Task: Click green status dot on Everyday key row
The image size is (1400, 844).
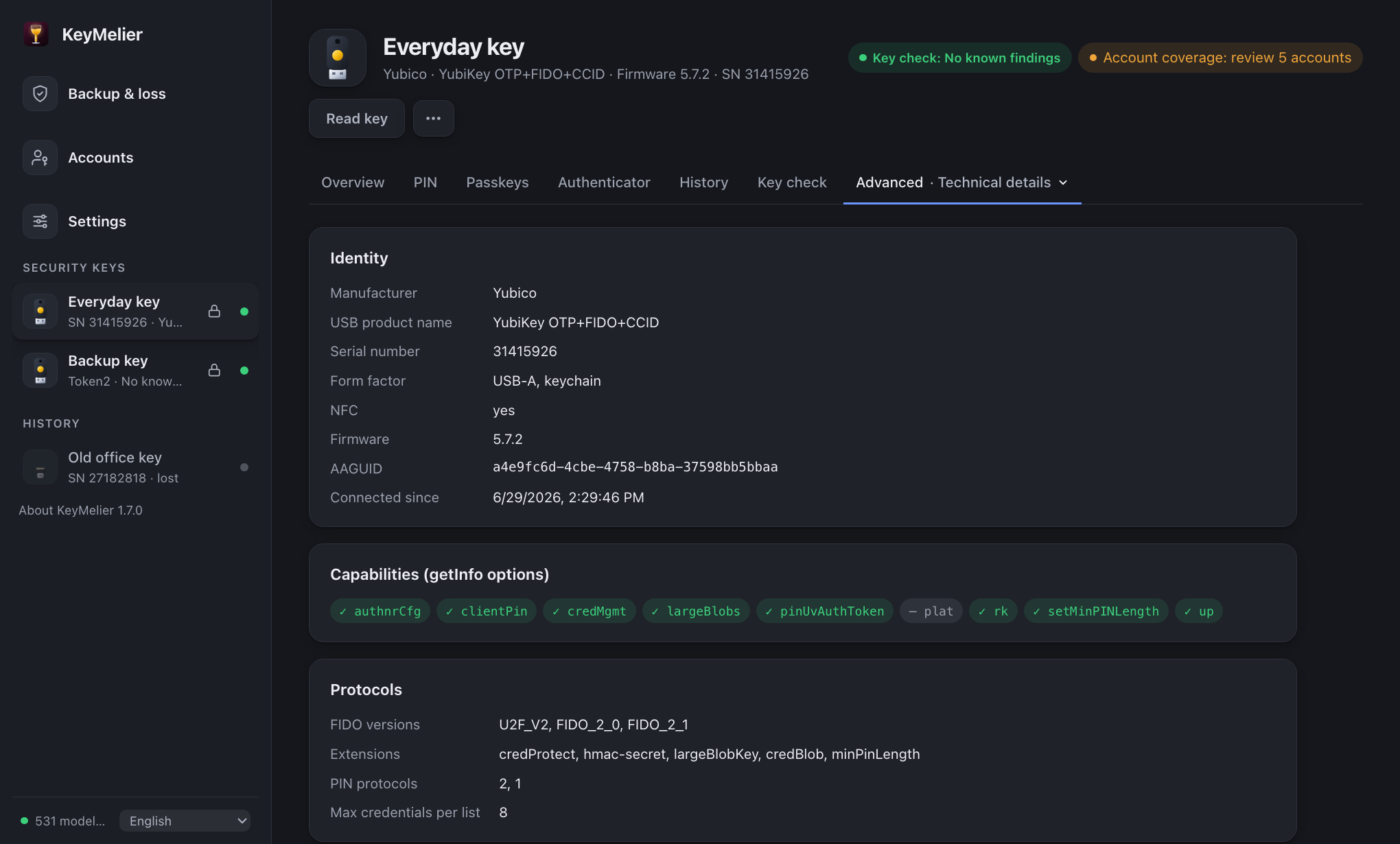Action: click(x=244, y=312)
